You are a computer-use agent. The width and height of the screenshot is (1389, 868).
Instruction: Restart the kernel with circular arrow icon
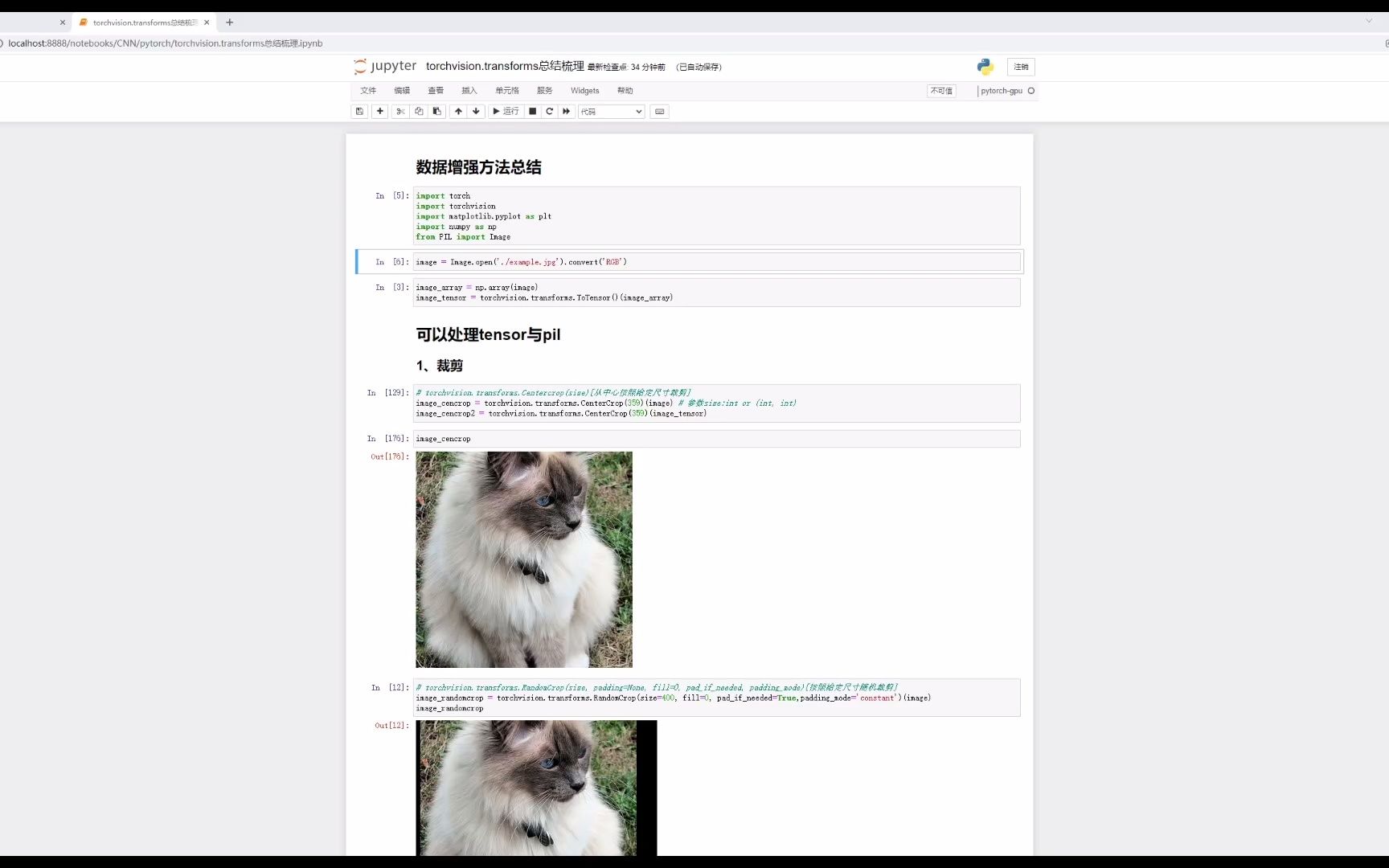click(x=550, y=112)
